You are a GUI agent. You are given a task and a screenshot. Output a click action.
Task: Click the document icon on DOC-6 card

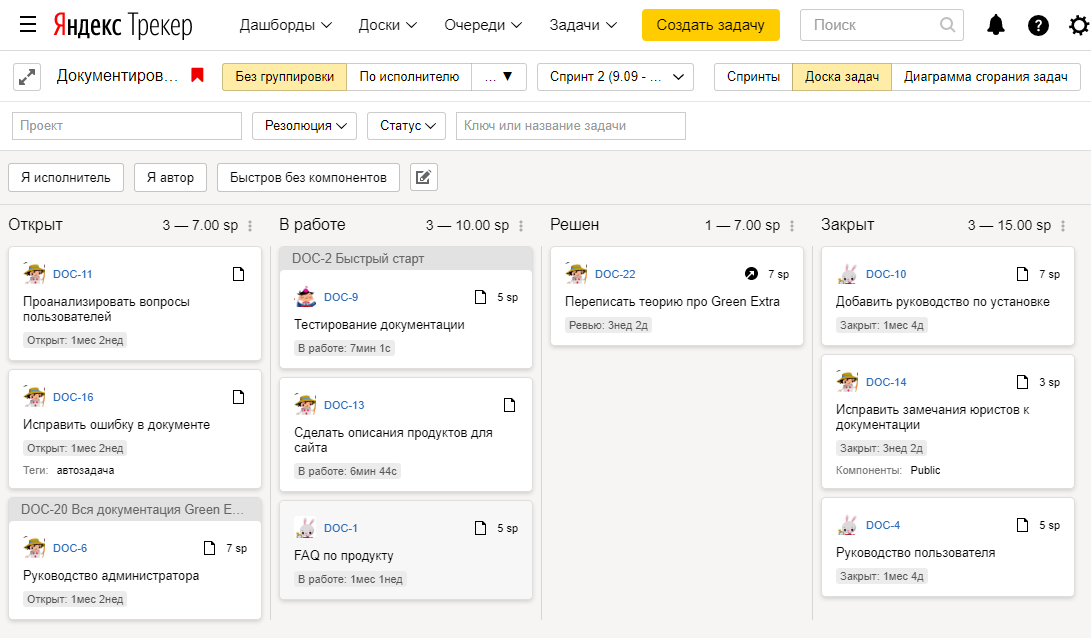209,548
